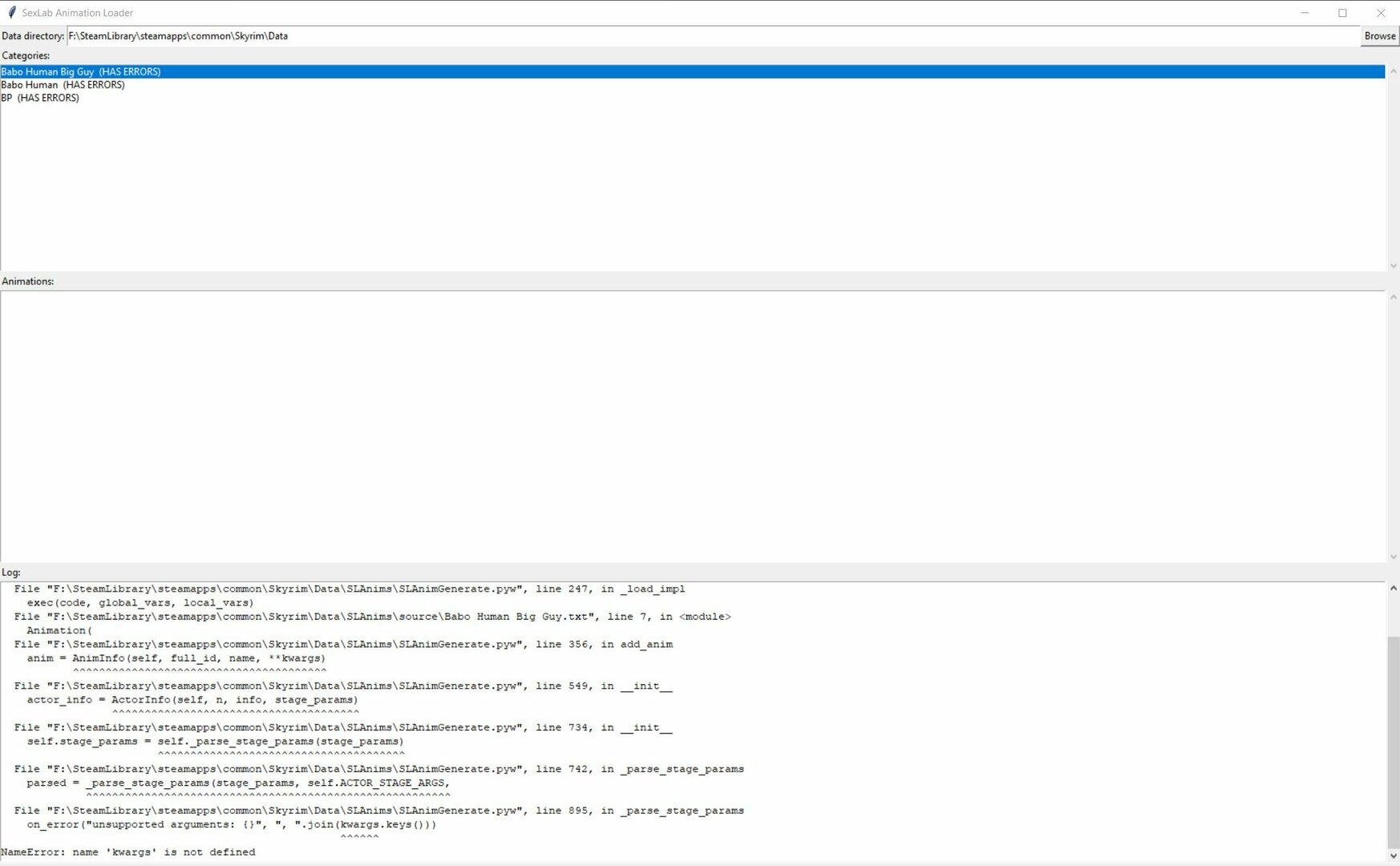
Task: Click Animations list scroll down arrow
Action: [1393, 556]
